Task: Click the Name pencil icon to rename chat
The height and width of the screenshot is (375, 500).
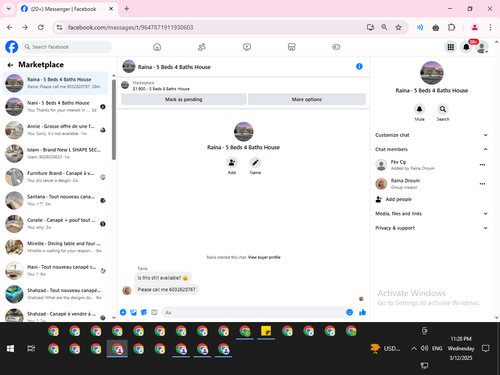Action: pos(255,163)
